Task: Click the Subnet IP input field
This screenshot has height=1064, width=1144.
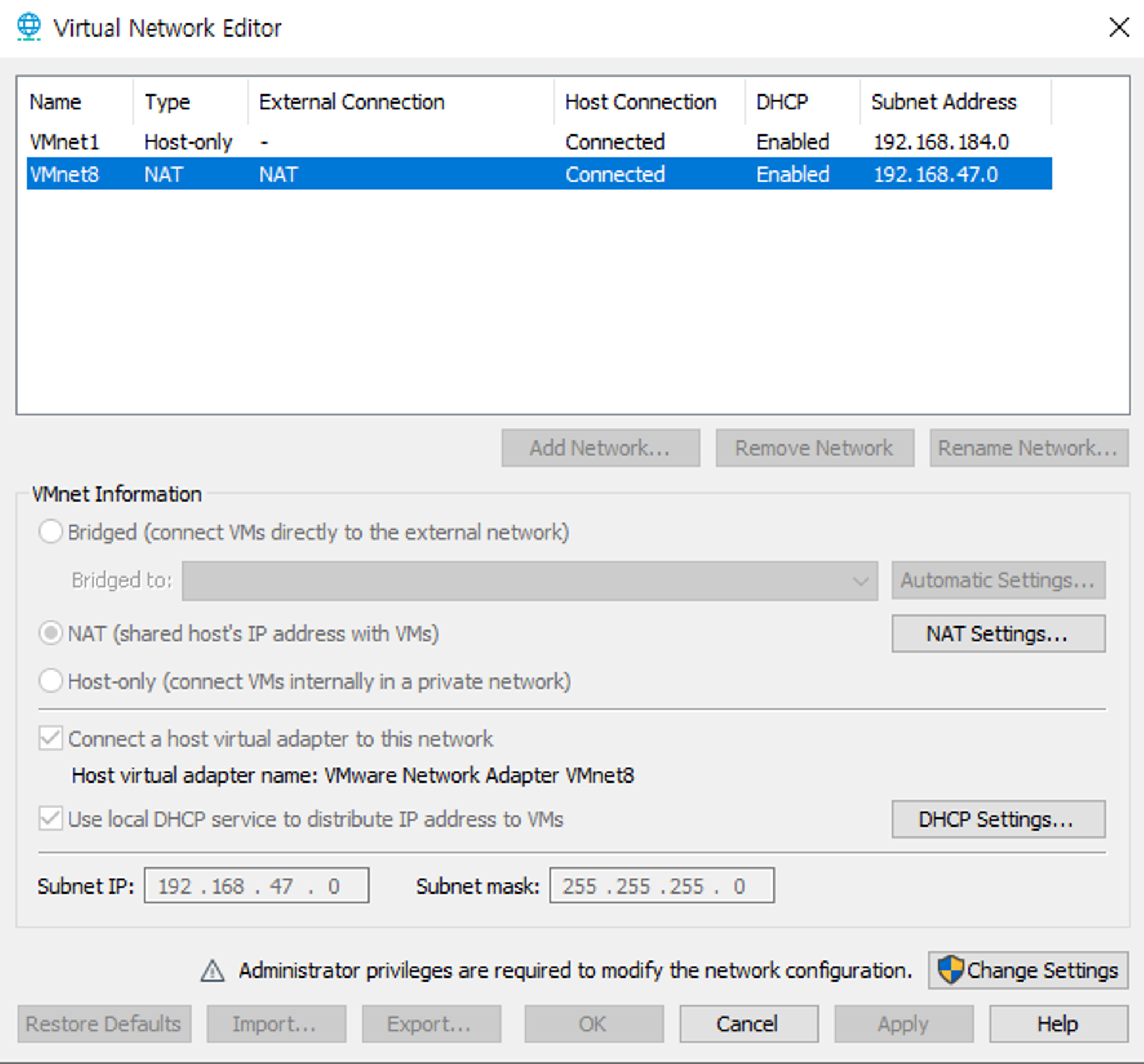Action: 256,886
